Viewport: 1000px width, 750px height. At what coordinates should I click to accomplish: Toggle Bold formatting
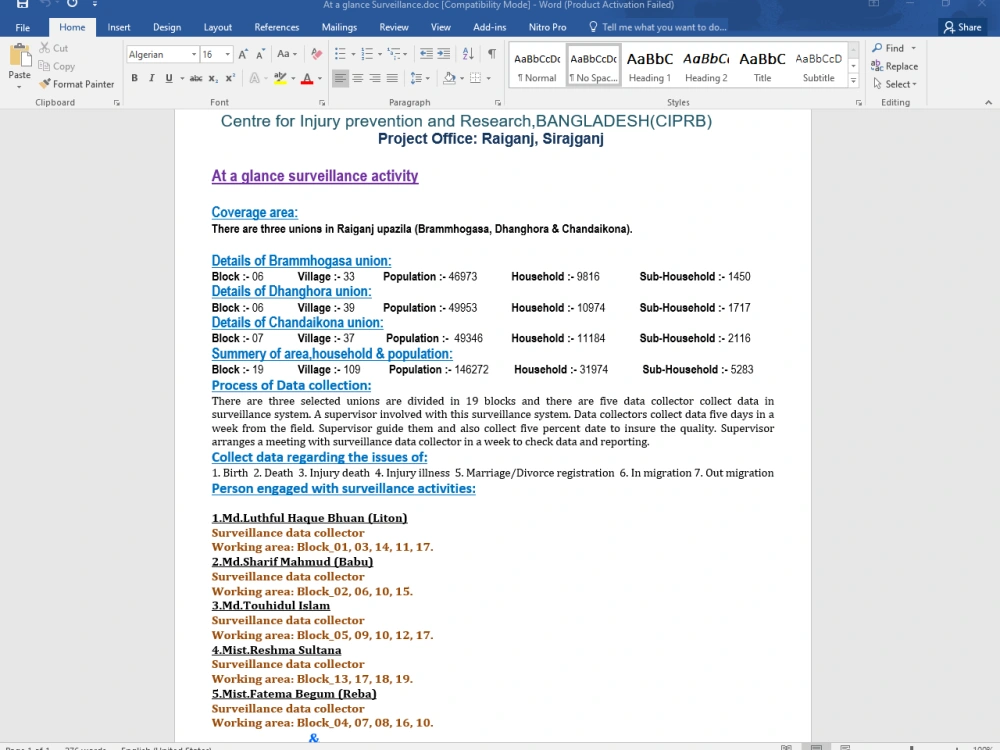click(135, 78)
